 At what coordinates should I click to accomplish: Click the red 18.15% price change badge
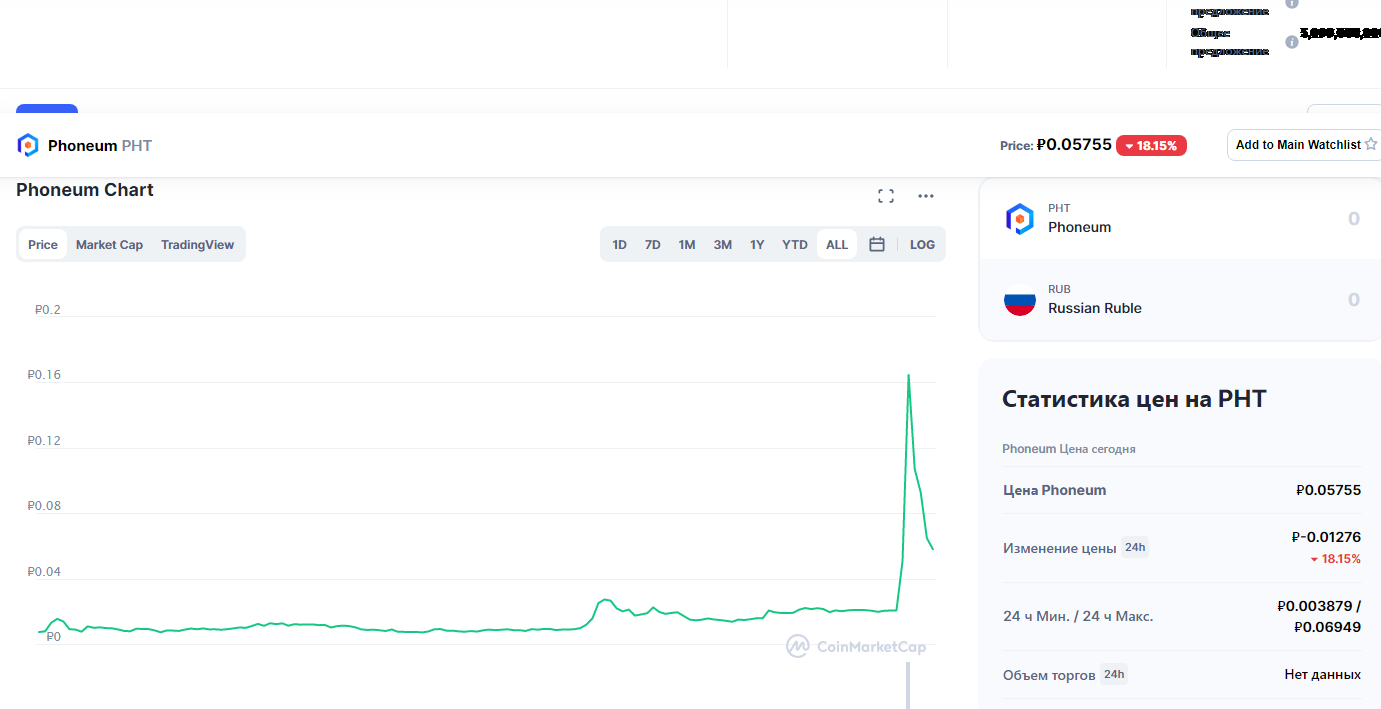click(x=1151, y=145)
